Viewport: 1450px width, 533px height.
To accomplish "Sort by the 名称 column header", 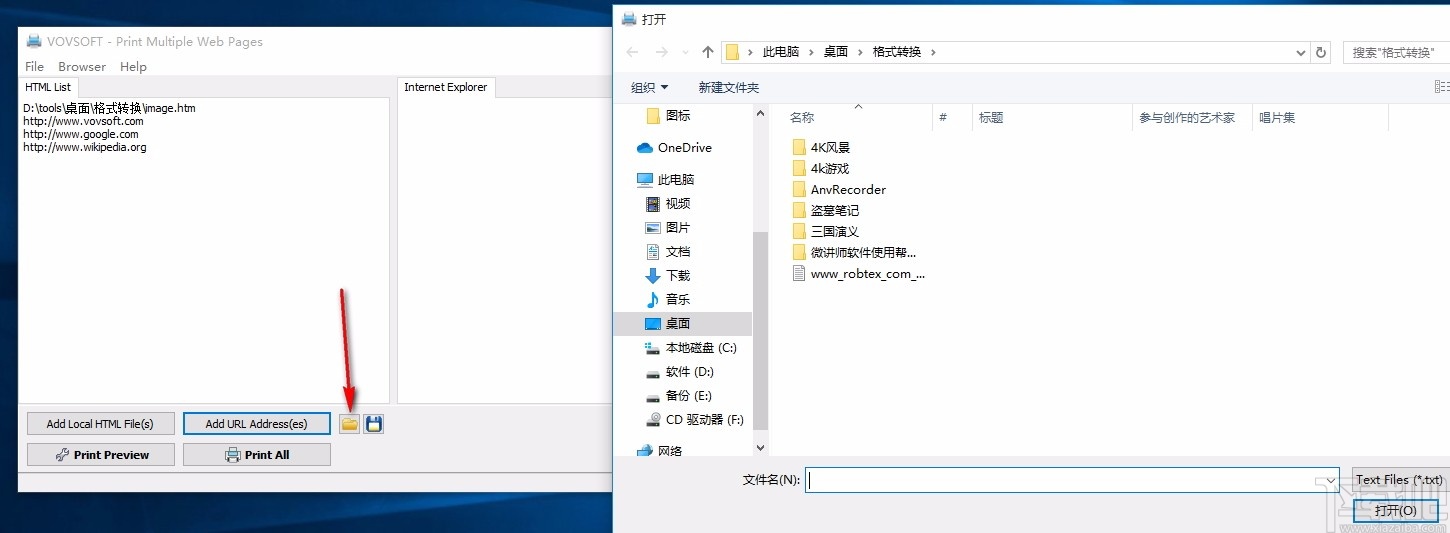I will point(802,118).
